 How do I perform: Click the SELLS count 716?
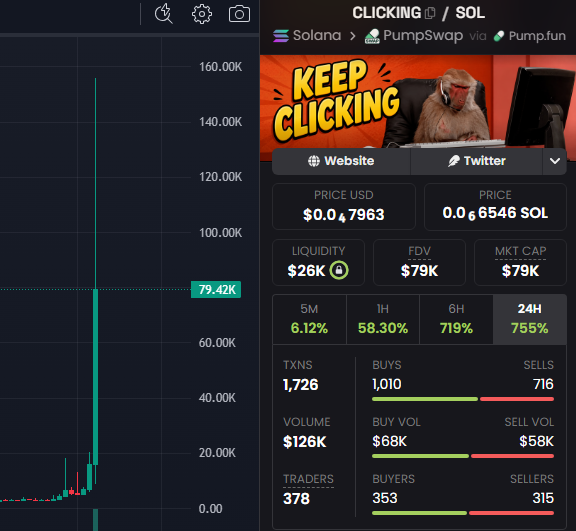tap(543, 384)
